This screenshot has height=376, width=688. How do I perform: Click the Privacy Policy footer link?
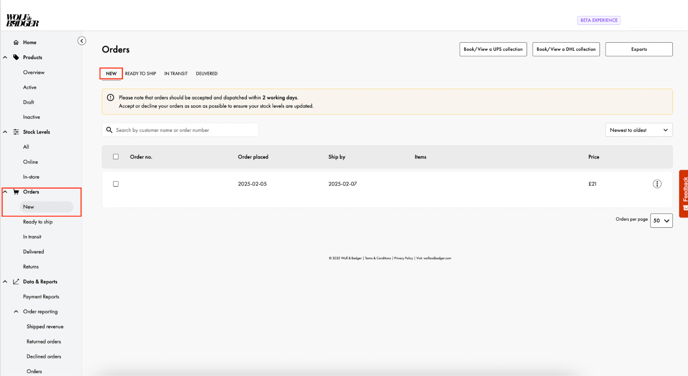(404, 258)
